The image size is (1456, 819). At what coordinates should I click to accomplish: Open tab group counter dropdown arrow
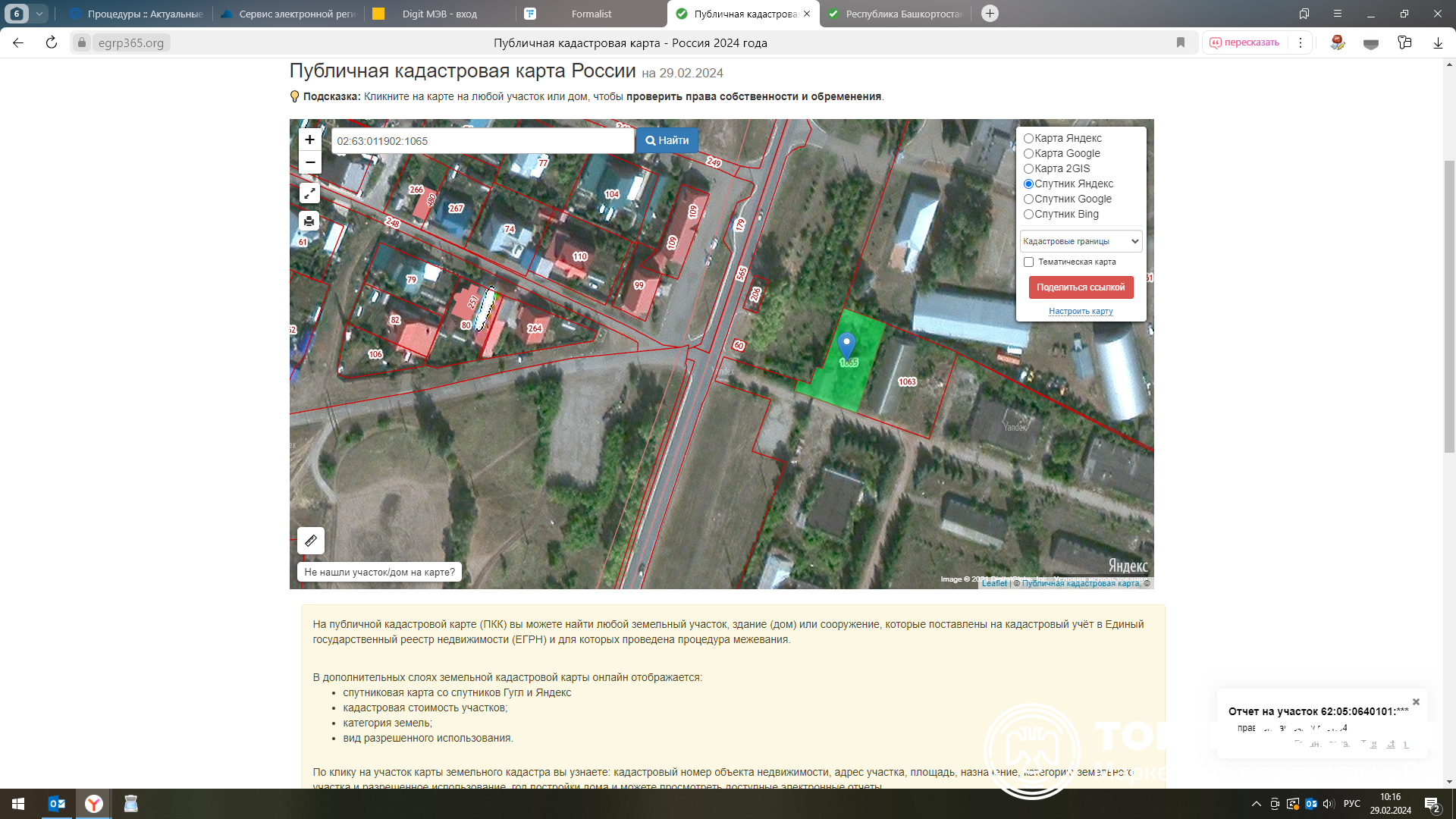tap(39, 14)
